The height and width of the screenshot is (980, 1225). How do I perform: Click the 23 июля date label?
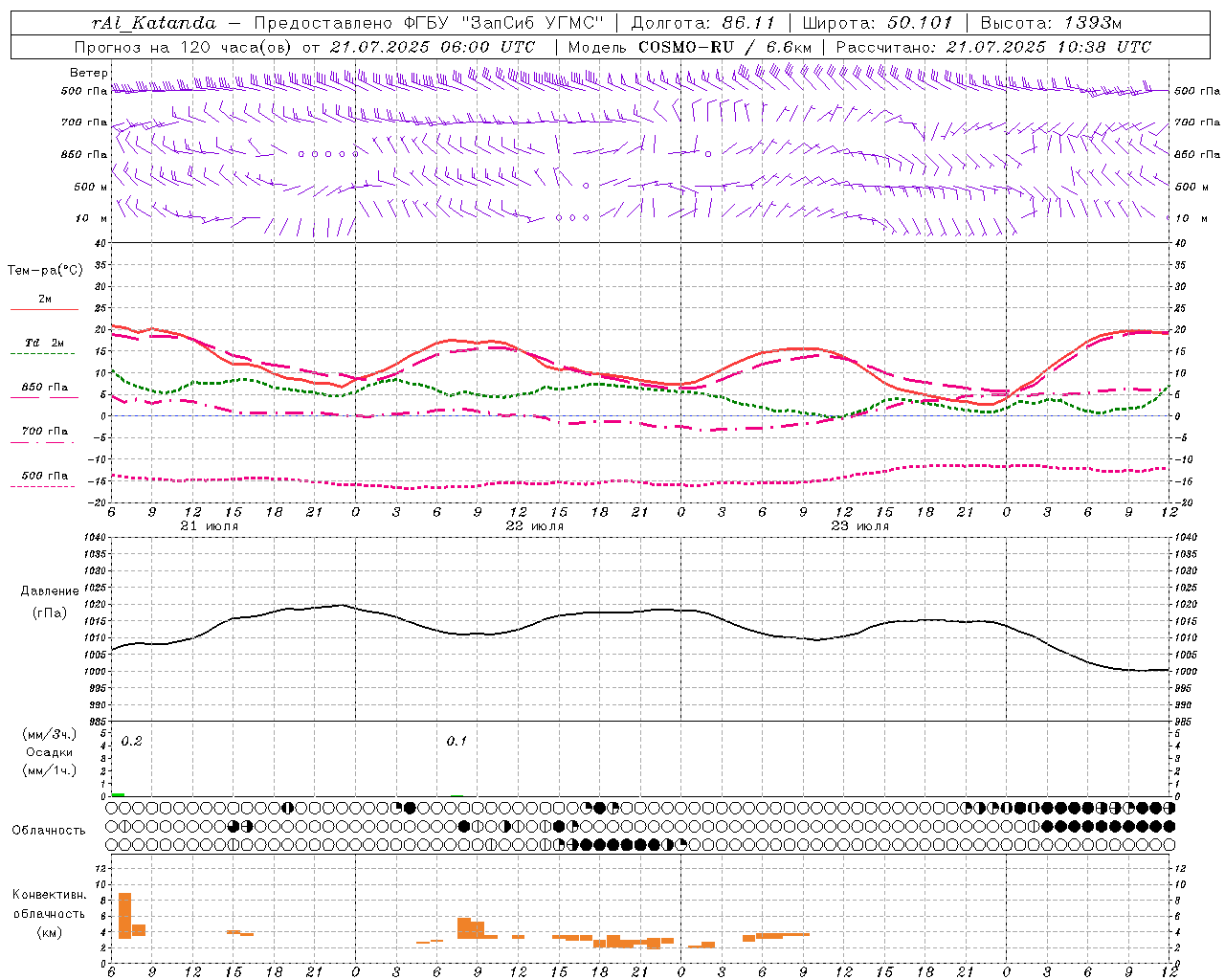pos(860,526)
